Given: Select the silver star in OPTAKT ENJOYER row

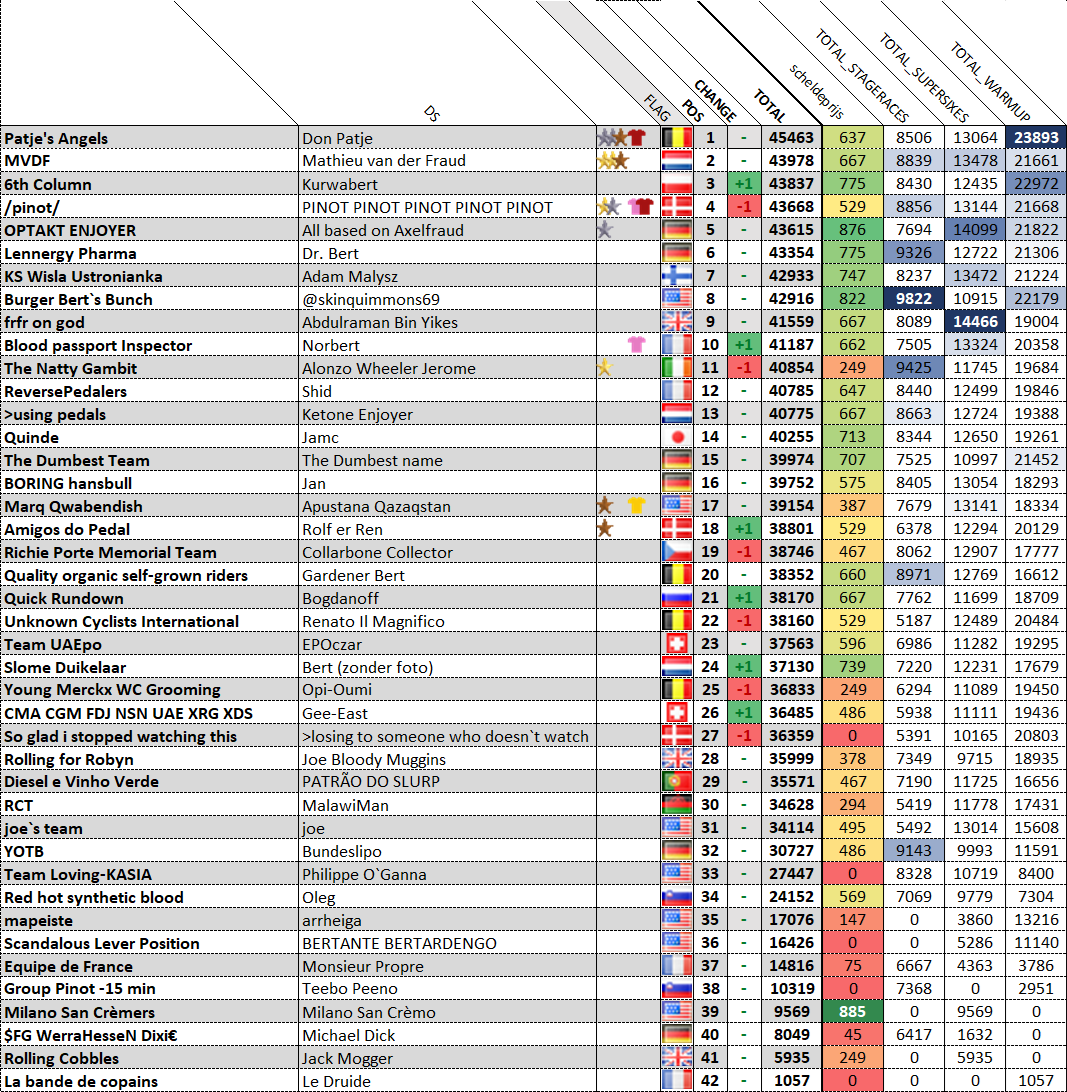Looking at the screenshot, I should click(605, 229).
